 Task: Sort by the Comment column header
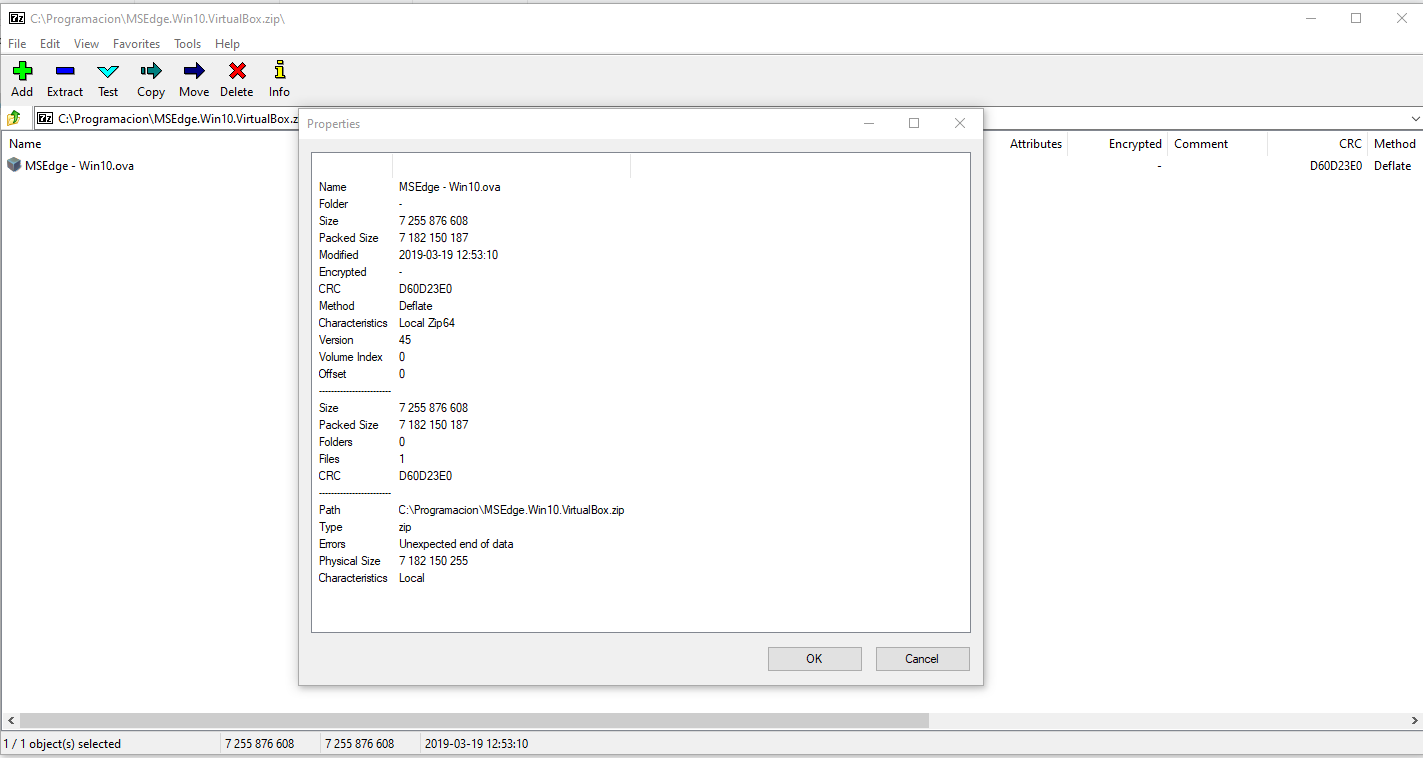coord(1201,144)
